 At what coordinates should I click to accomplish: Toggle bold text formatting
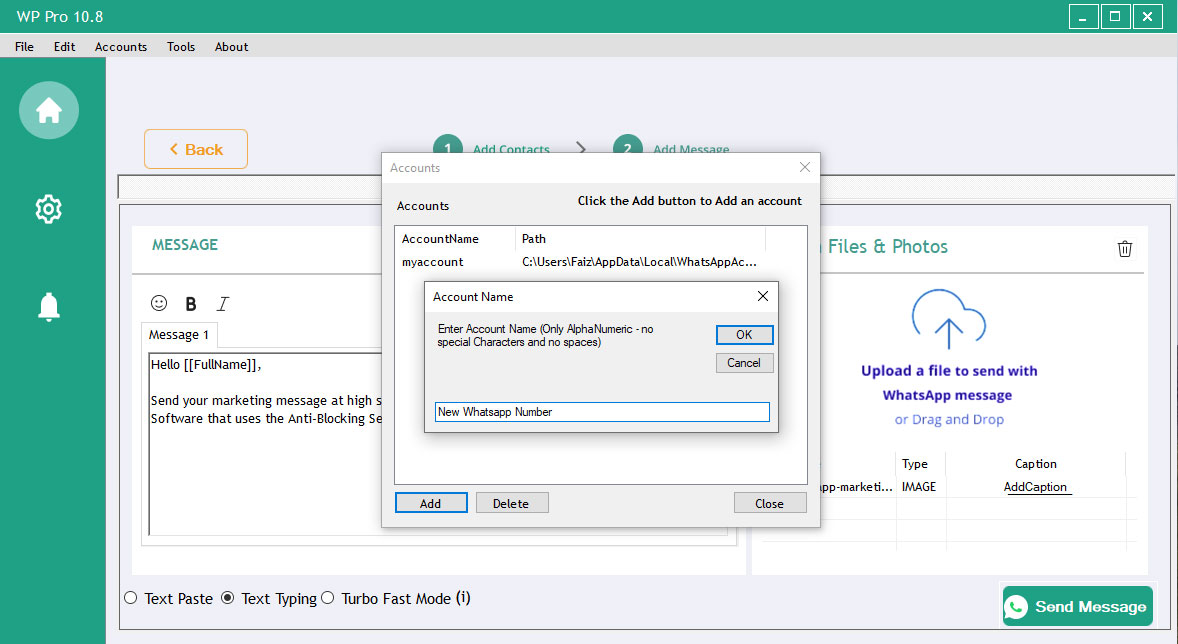click(191, 304)
